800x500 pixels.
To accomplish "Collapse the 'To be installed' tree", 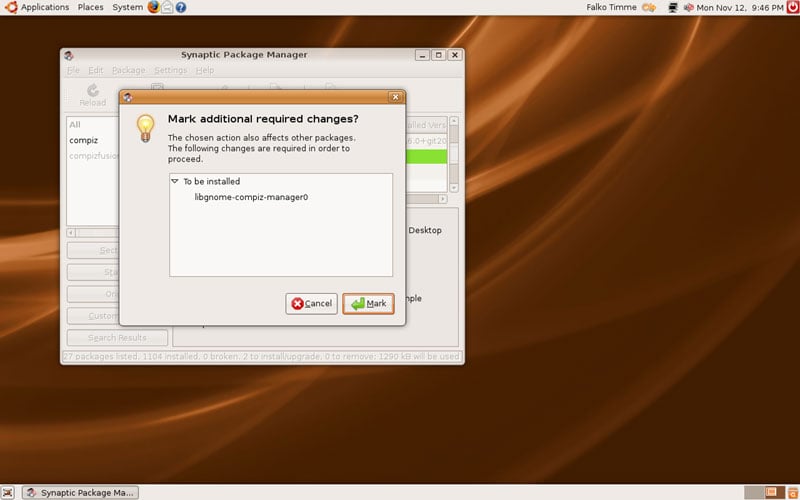I will (x=175, y=181).
